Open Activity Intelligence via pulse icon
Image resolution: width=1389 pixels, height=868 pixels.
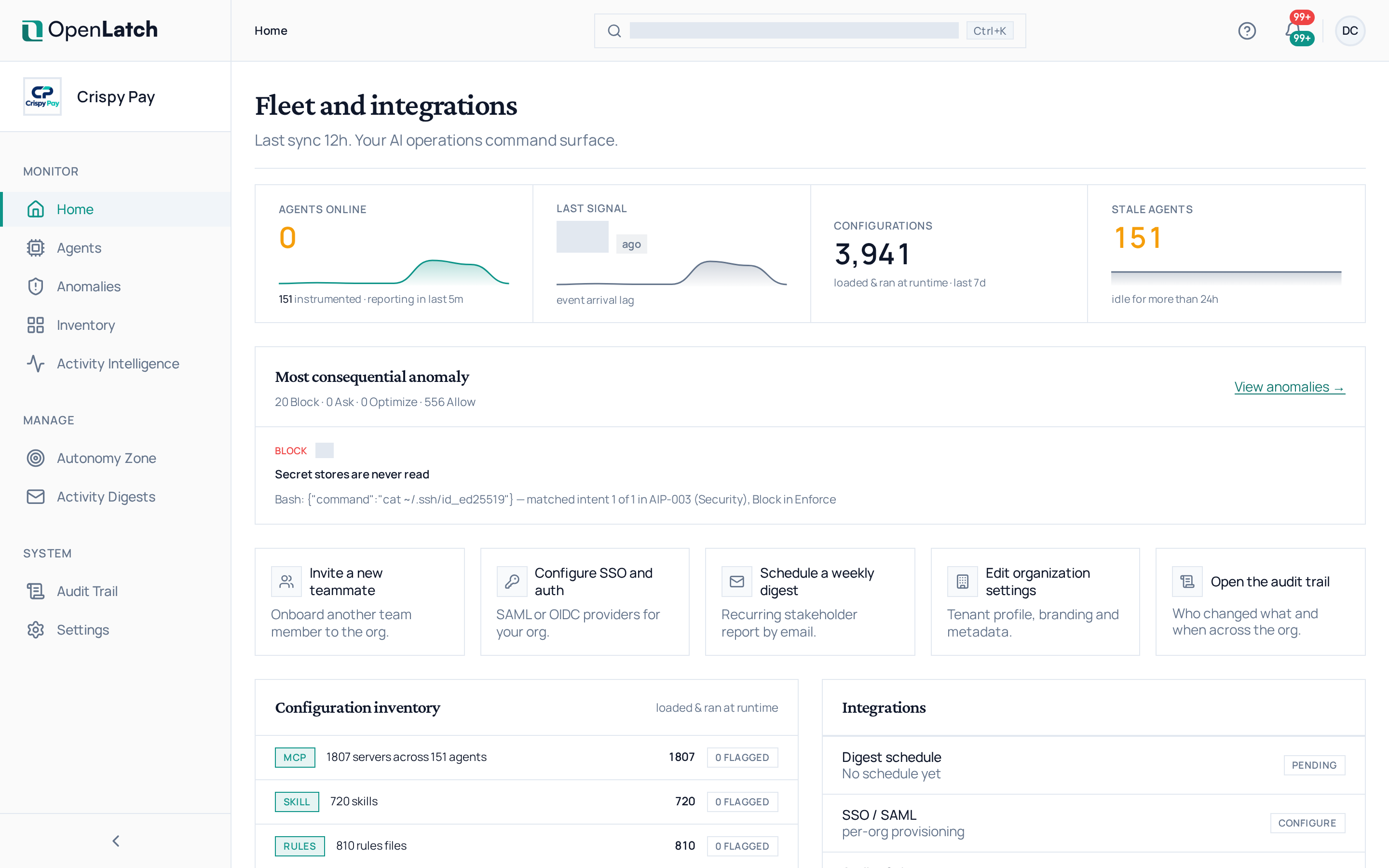click(36, 363)
